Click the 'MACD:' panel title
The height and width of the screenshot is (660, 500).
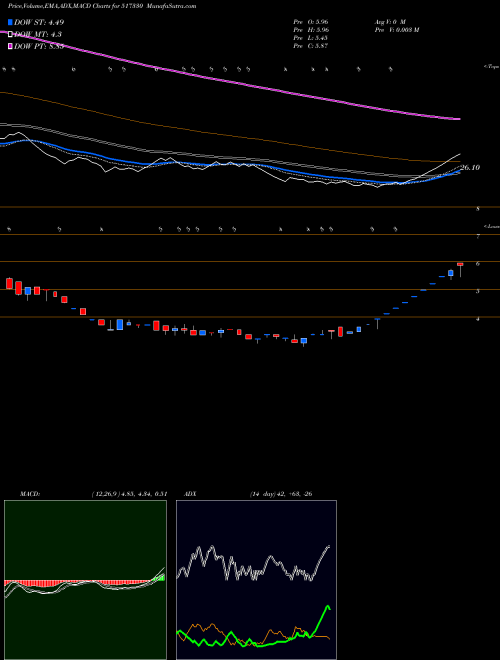coord(30,494)
